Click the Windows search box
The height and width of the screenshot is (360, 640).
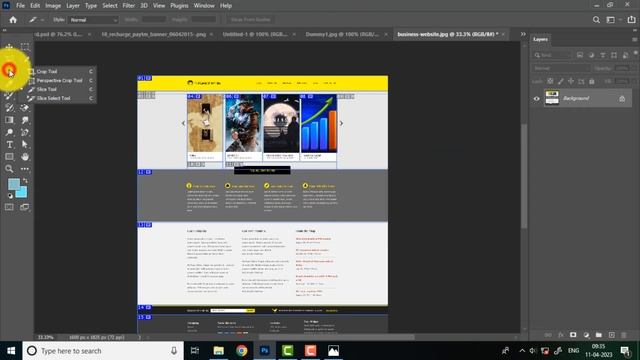click(103, 351)
